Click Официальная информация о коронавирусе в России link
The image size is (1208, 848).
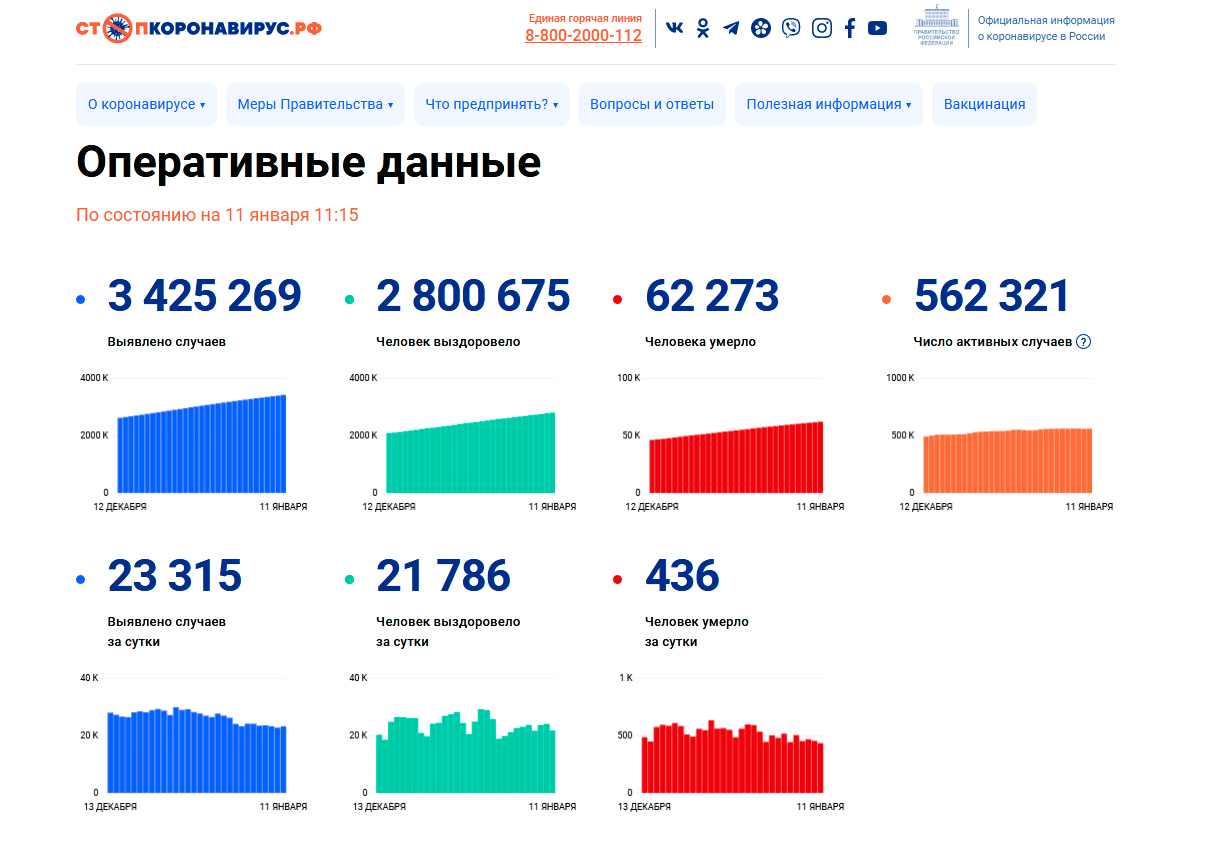point(1045,28)
